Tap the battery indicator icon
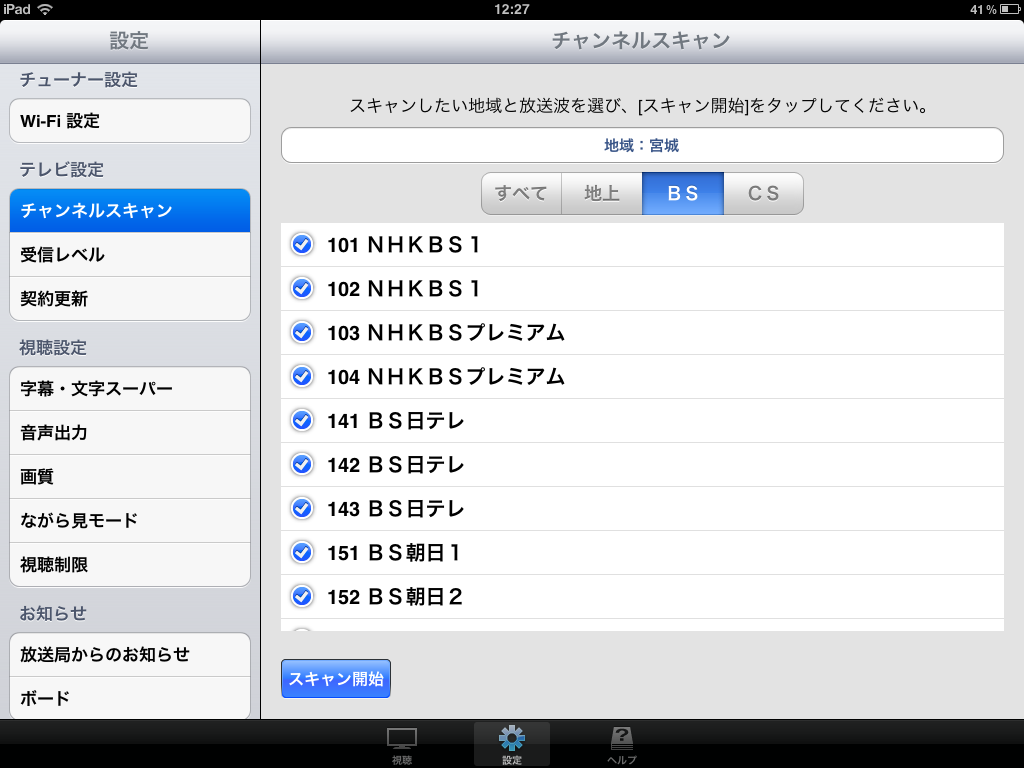Viewport: 1024px width, 768px height. [x=1009, y=9]
